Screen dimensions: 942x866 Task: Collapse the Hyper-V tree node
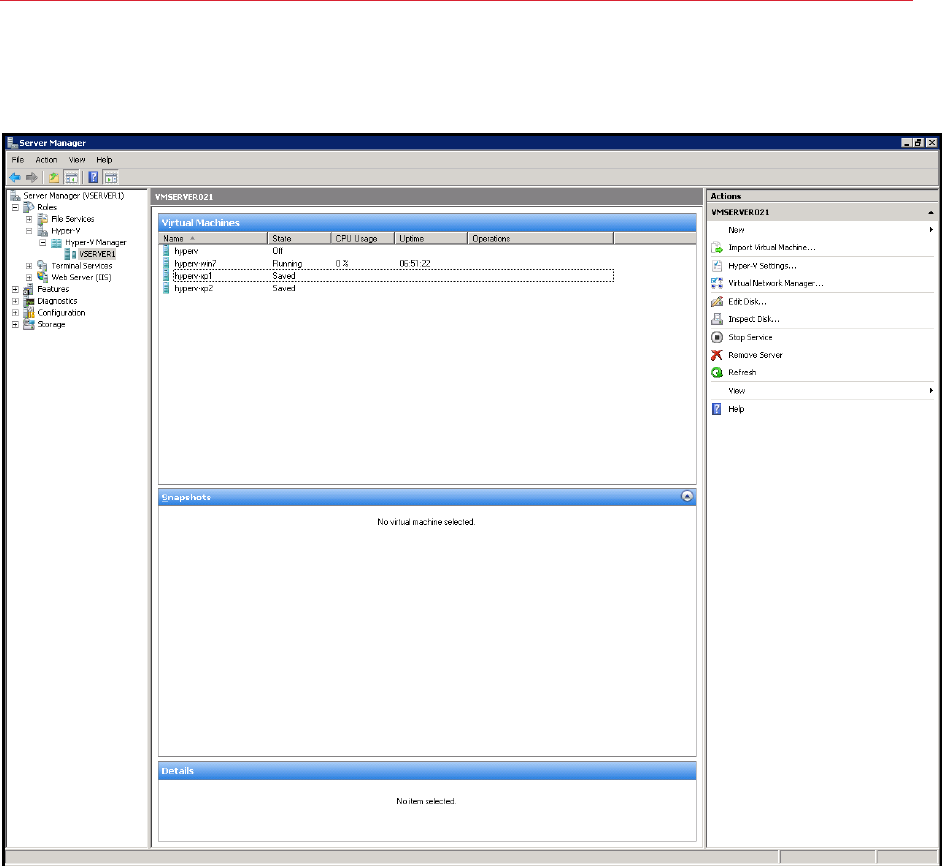(x=29, y=231)
